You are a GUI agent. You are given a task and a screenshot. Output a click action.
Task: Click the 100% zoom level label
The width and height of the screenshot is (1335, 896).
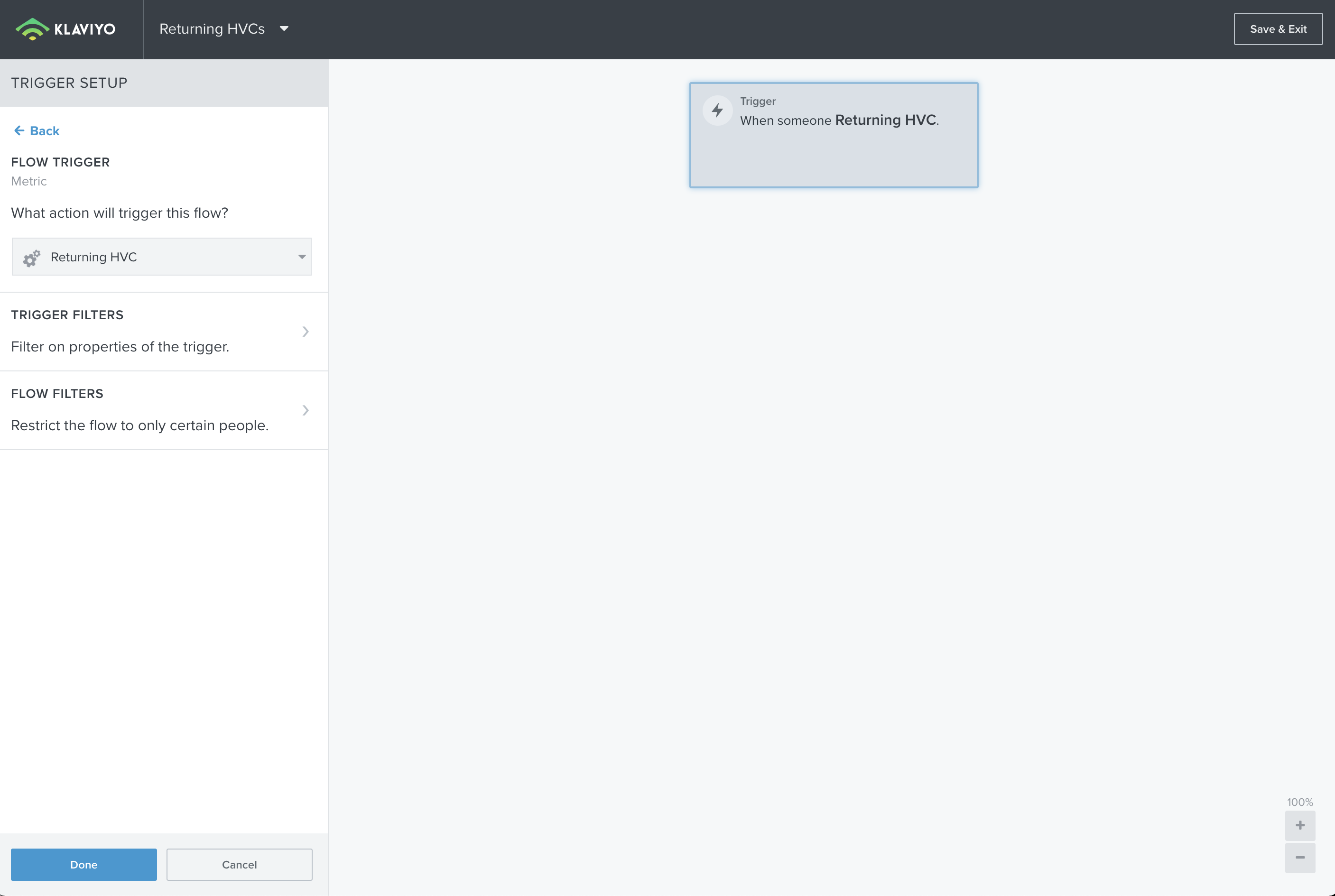[x=1299, y=802]
